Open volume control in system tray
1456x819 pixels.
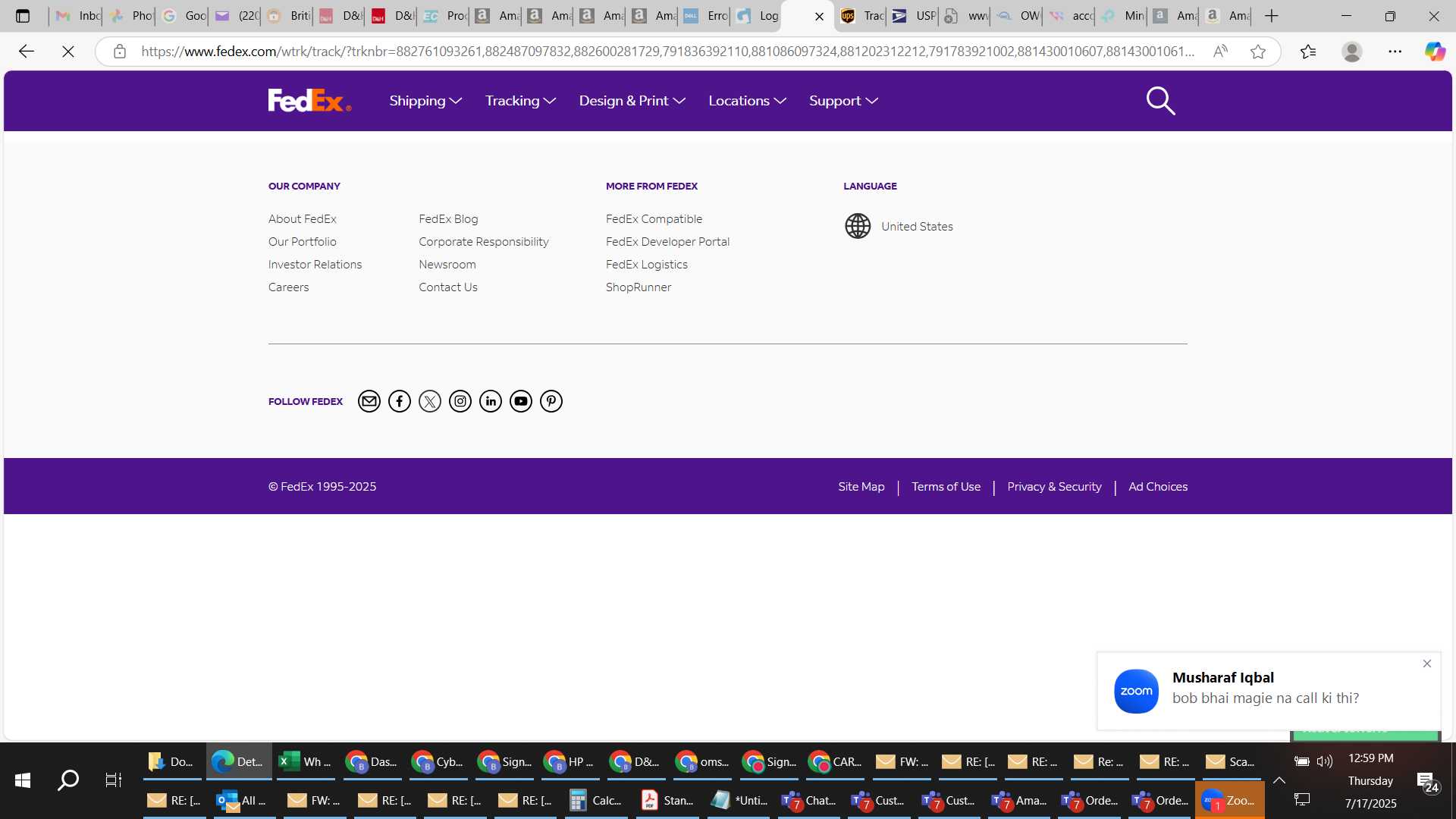pyautogui.click(x=1325, y=761)
